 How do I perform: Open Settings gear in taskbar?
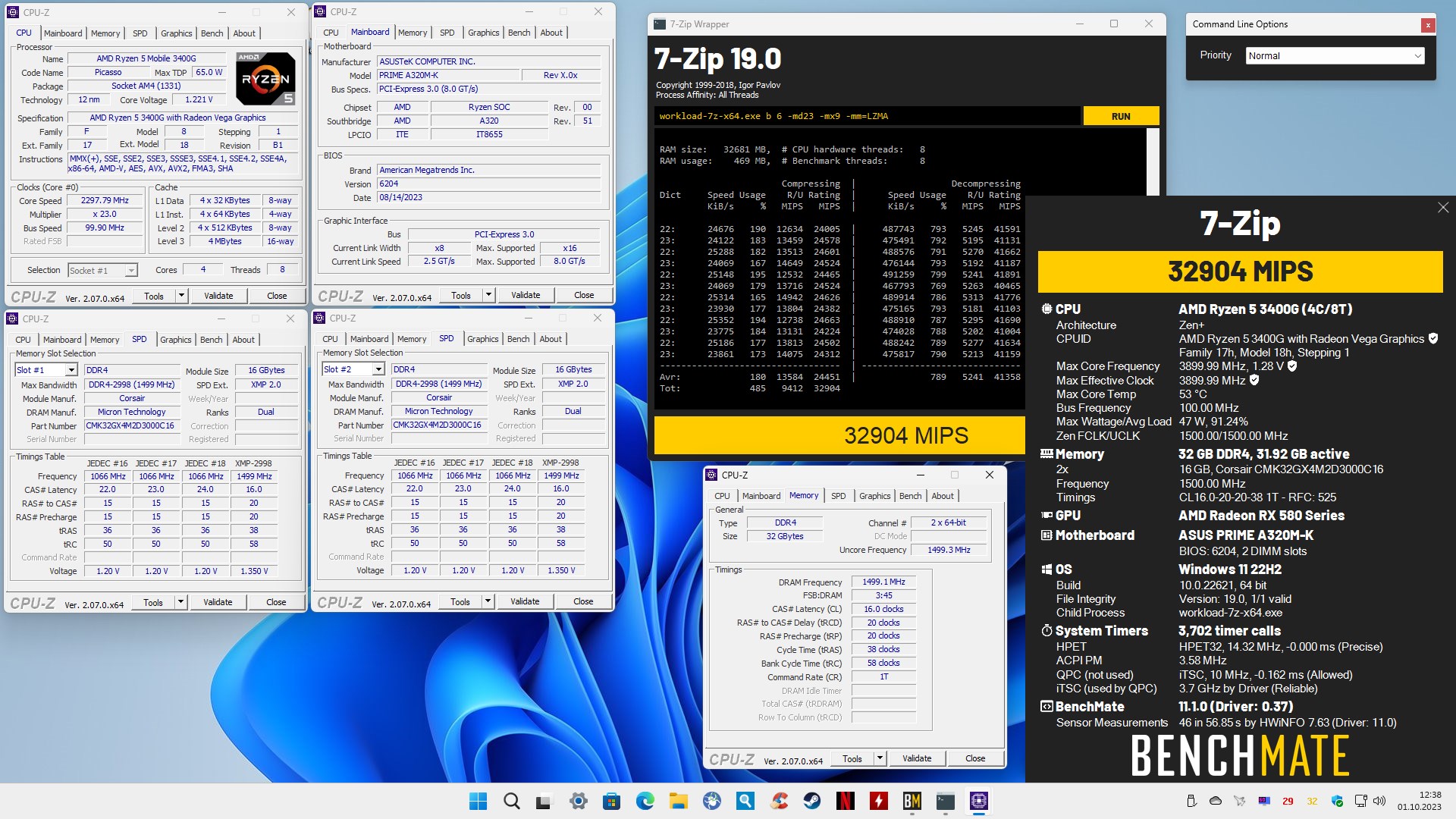578,801
